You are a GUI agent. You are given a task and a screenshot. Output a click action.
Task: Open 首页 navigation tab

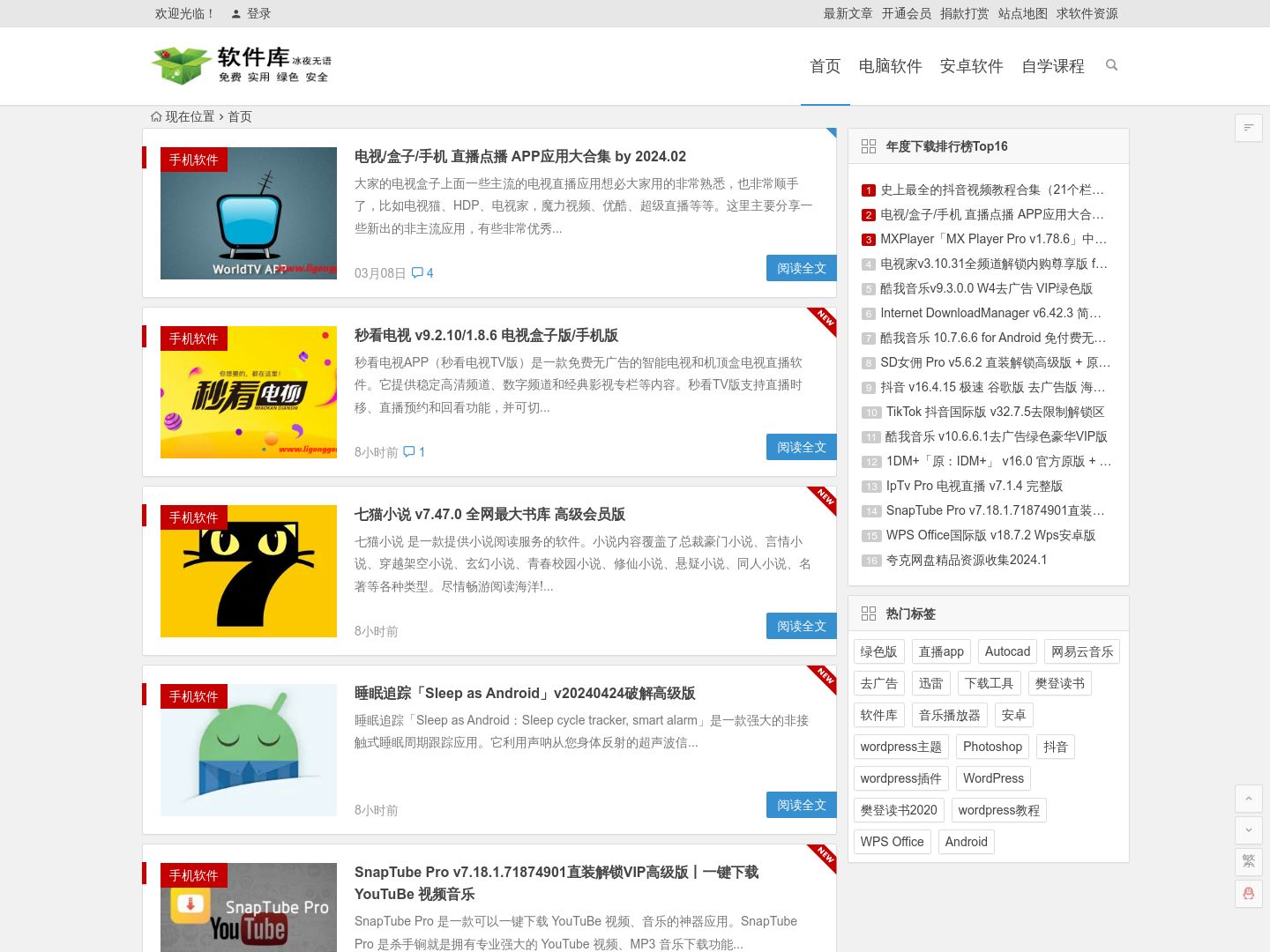tap(825, 66)
